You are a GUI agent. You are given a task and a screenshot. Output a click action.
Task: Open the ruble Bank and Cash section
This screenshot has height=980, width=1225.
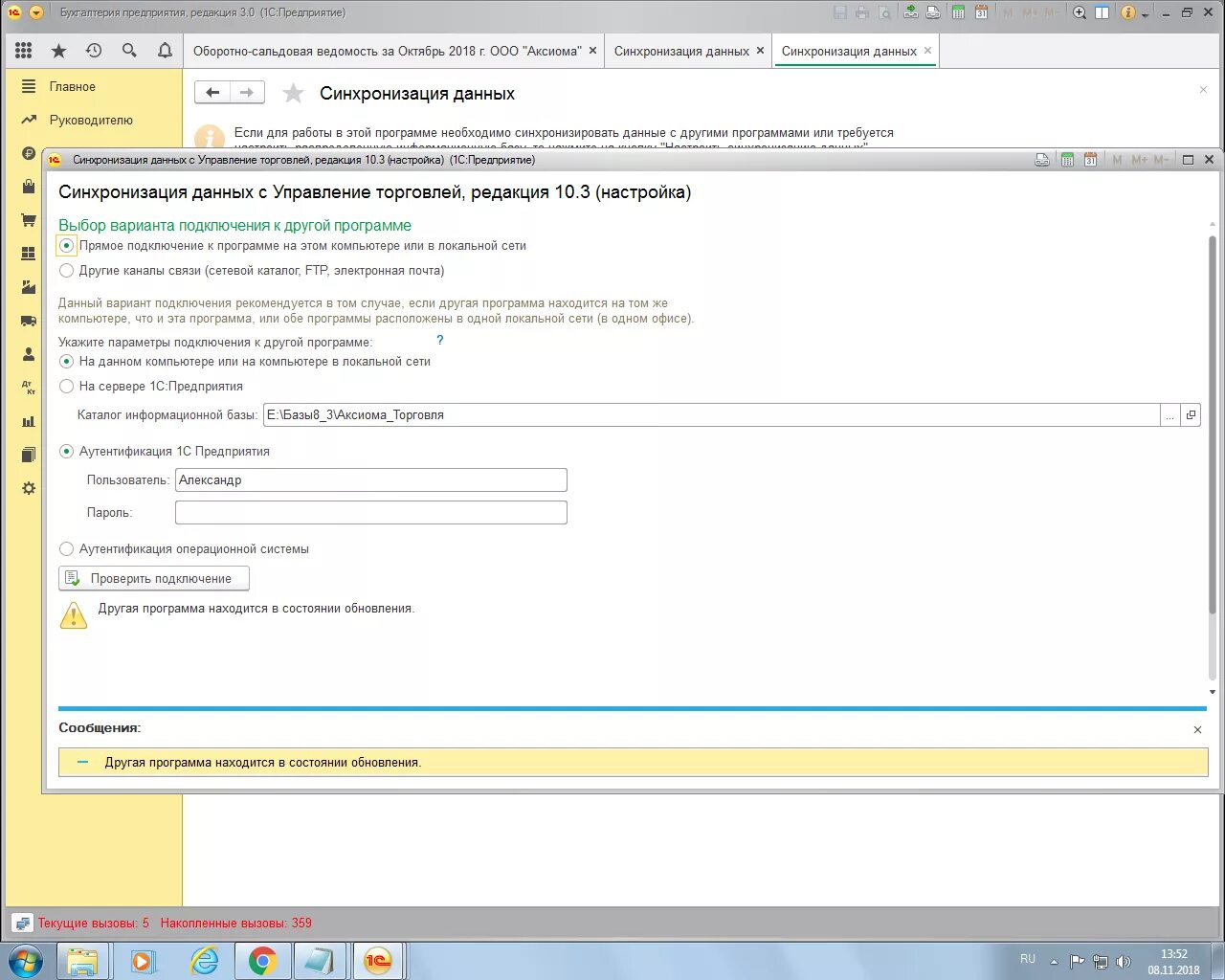point(29,153)
